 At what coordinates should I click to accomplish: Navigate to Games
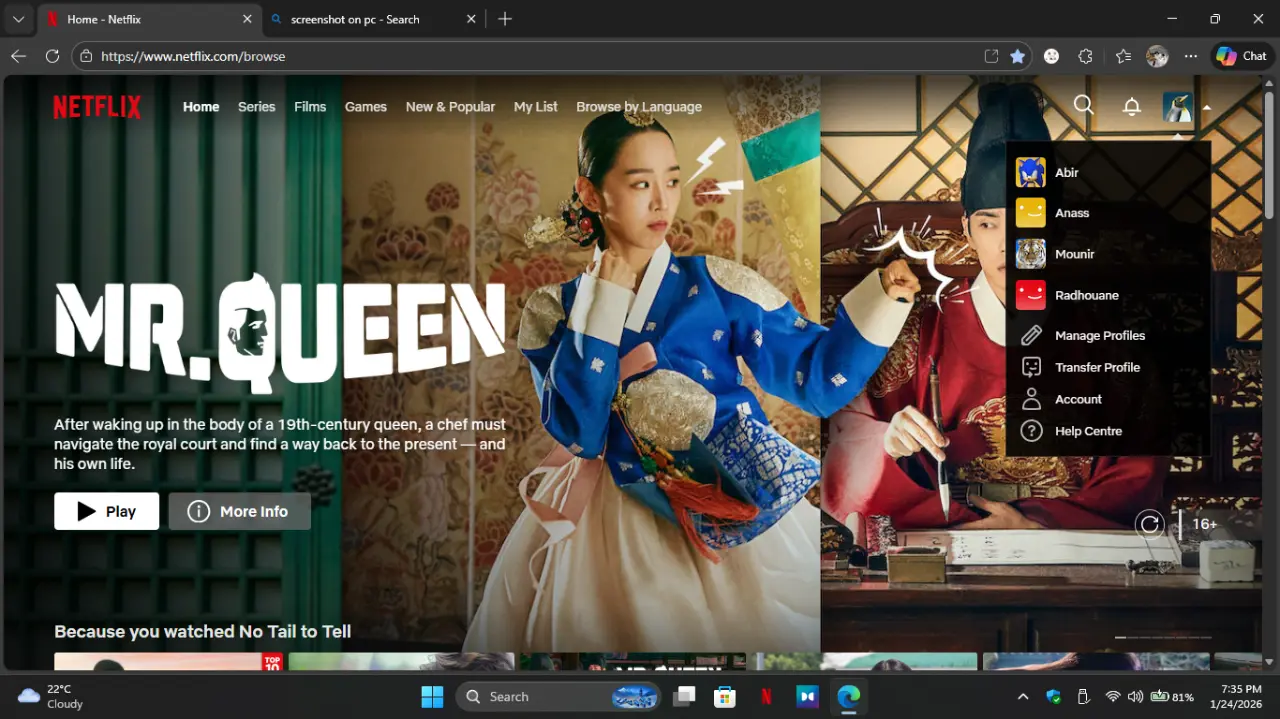coord(366,107)
